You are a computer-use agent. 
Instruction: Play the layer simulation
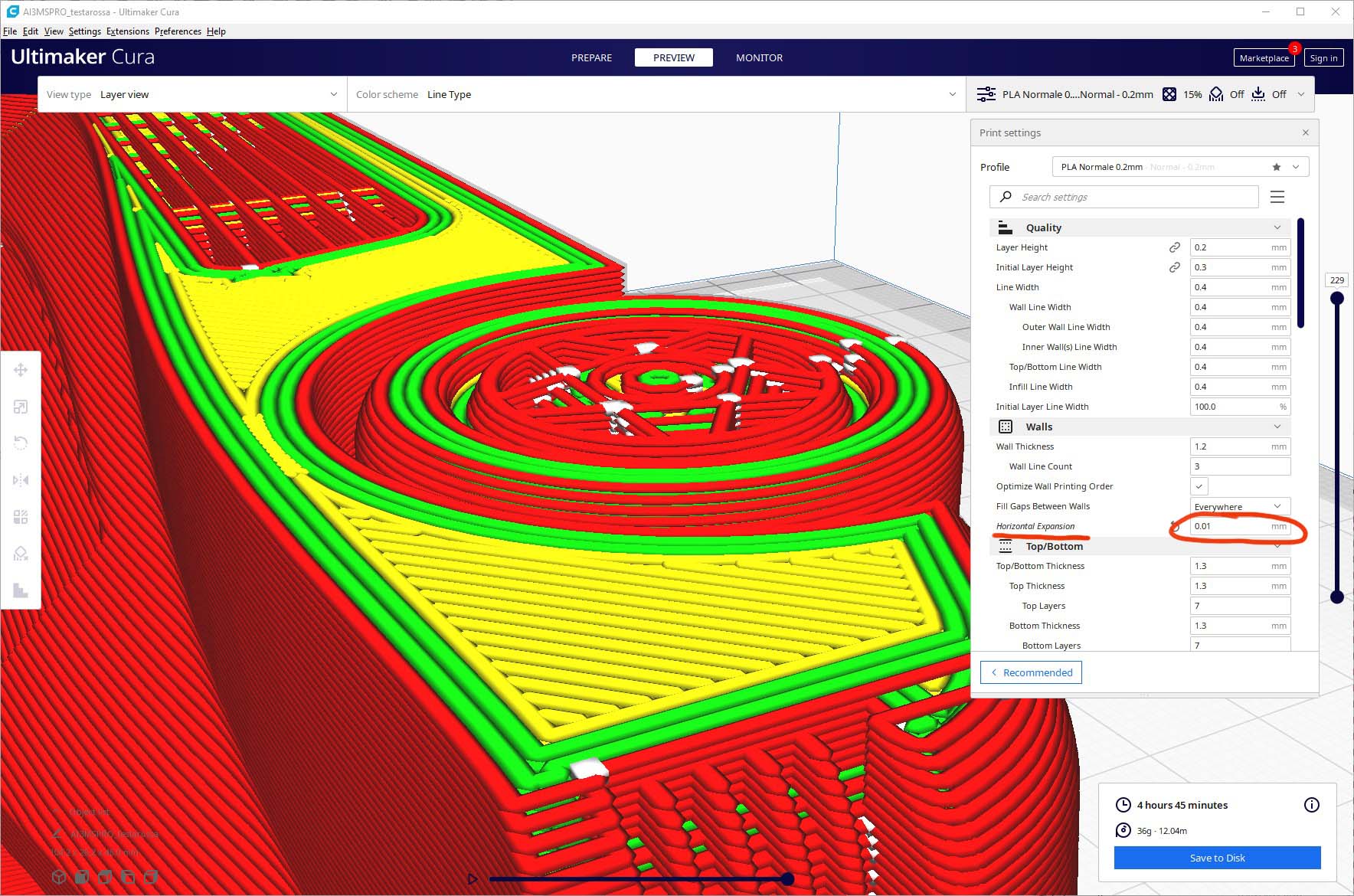(x=473, y=879)
